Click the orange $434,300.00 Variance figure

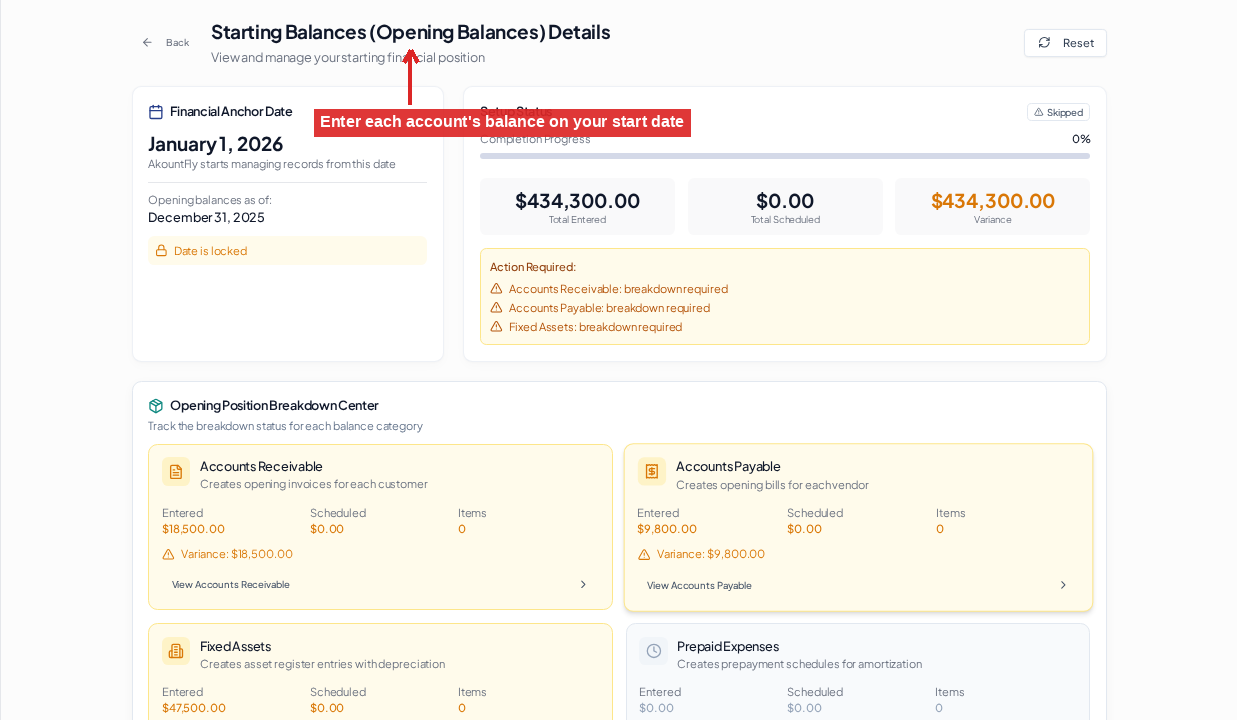993,200
